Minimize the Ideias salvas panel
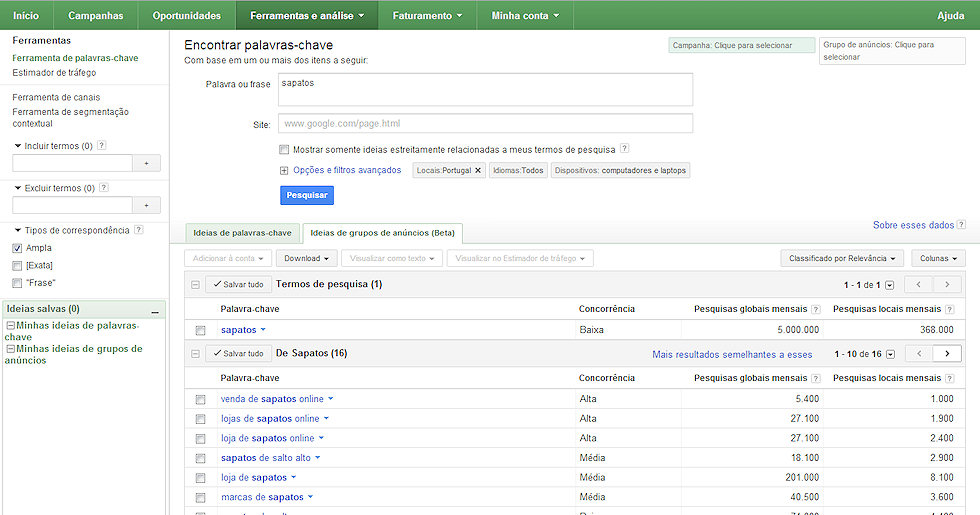Screen dimensions: 980x515 click(155, 310)
